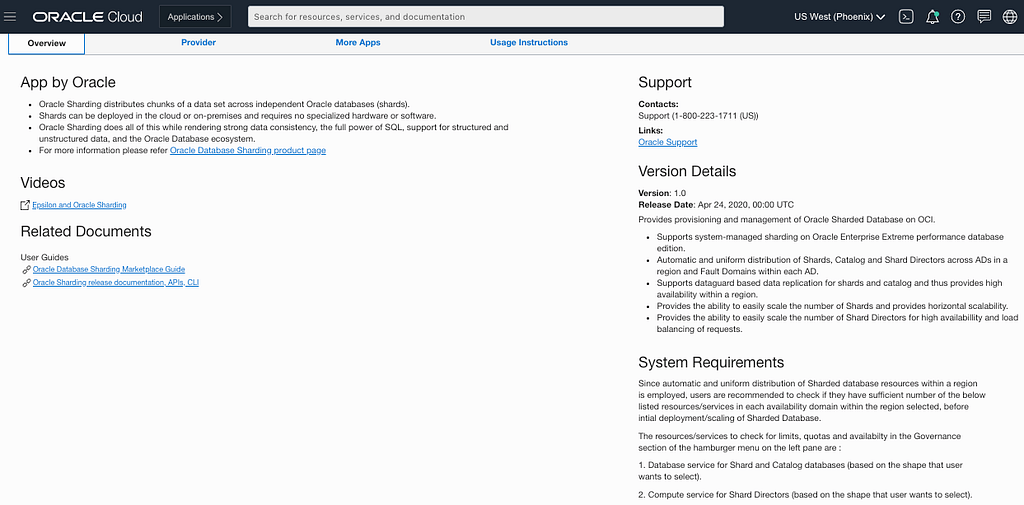
Task: Open the support chat icon
Action: click(x=984, y=17)
